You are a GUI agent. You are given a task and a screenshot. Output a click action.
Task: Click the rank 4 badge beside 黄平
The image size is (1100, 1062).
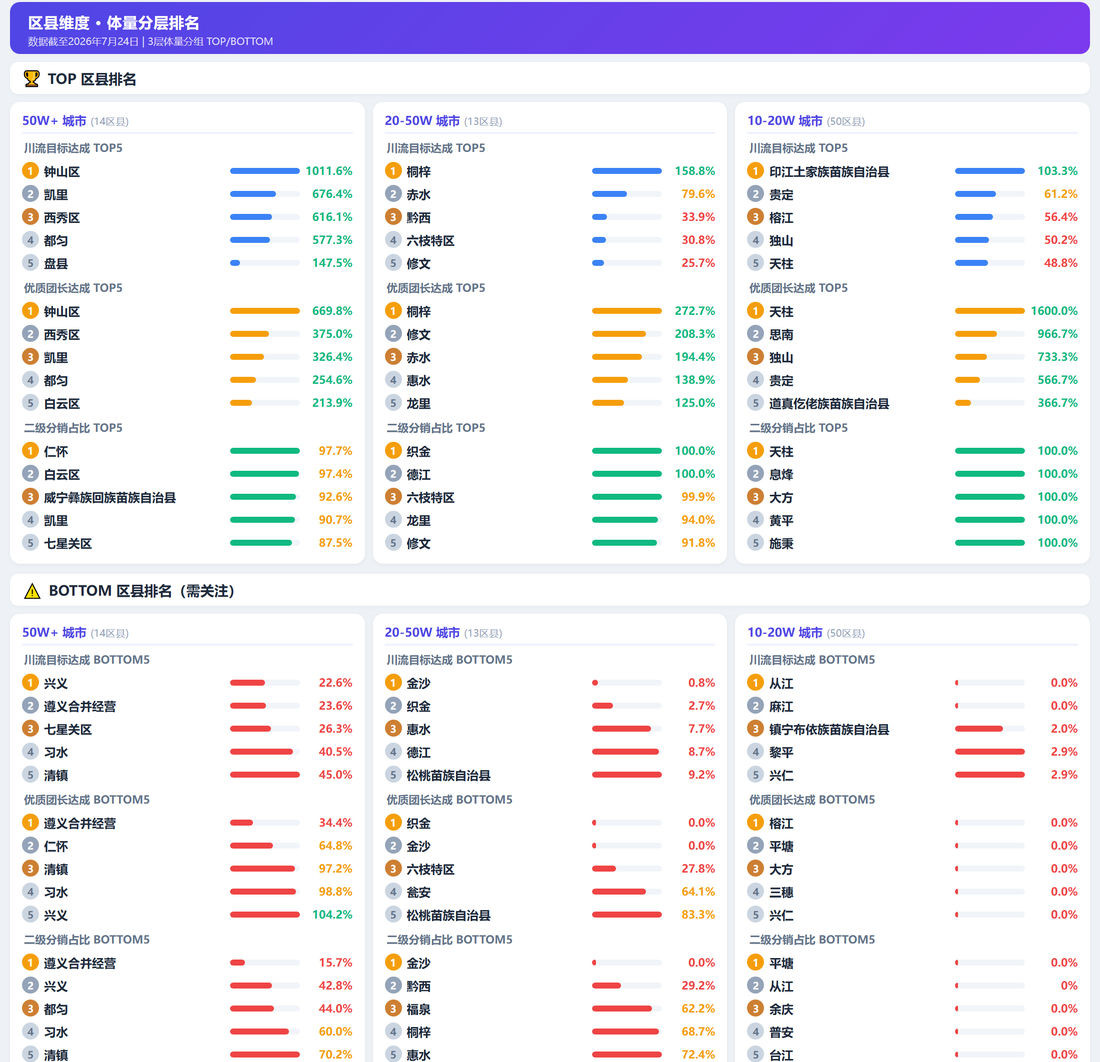coord(755,520)
